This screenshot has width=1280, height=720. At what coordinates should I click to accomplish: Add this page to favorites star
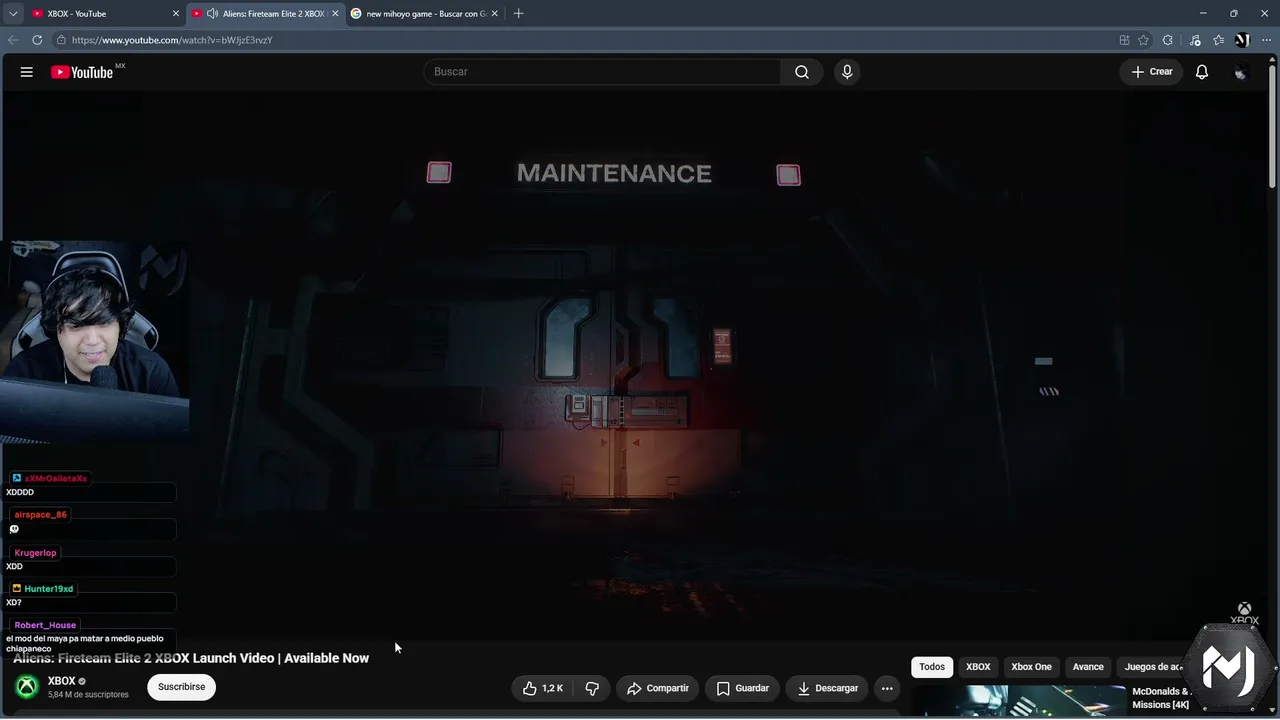coord(1144,40)
